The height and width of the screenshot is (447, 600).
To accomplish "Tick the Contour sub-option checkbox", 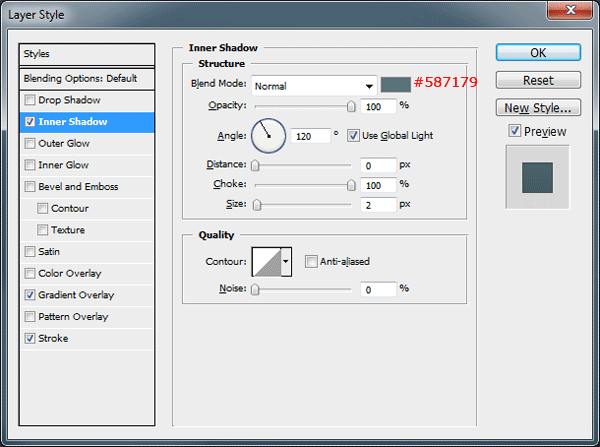I will 42,209.
